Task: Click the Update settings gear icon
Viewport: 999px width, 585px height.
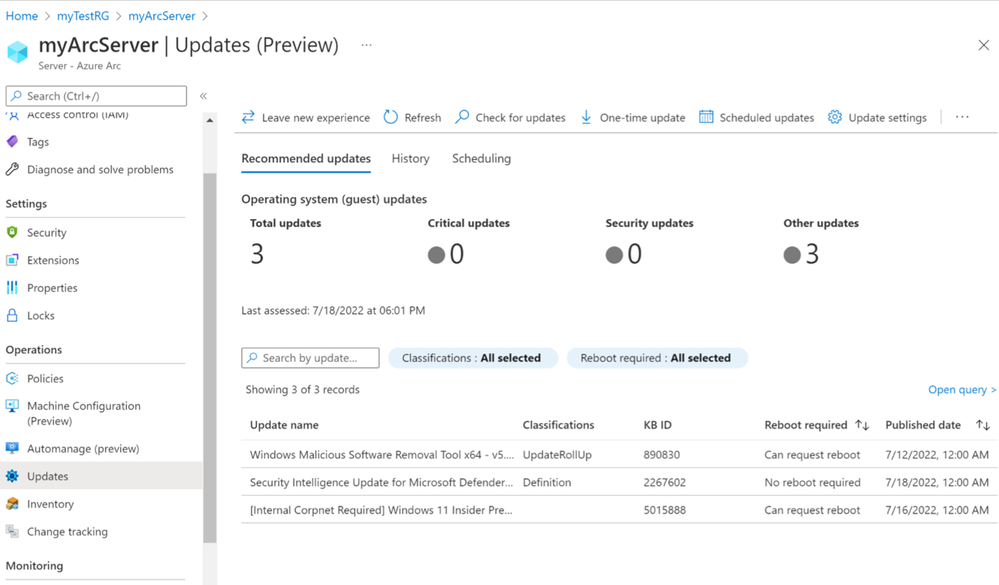Action: tap(835, 117)
